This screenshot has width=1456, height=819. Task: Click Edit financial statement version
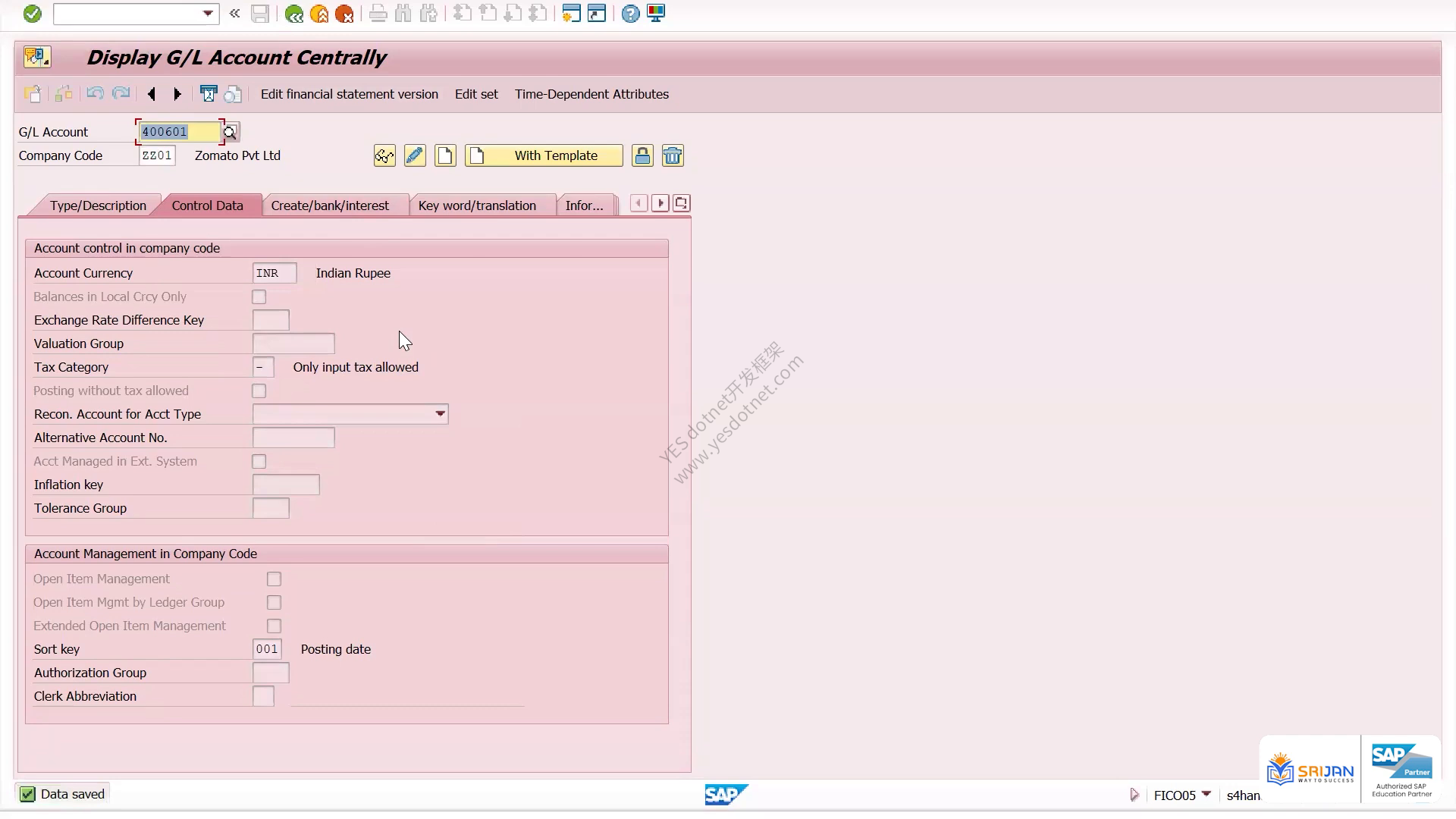(350, 94)
